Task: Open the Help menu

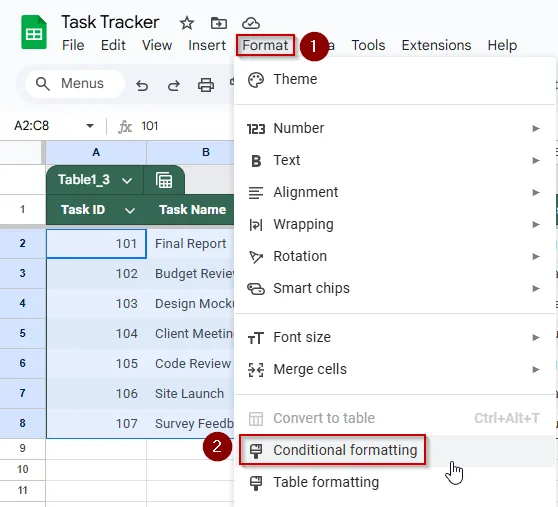Action: point(502,46)
